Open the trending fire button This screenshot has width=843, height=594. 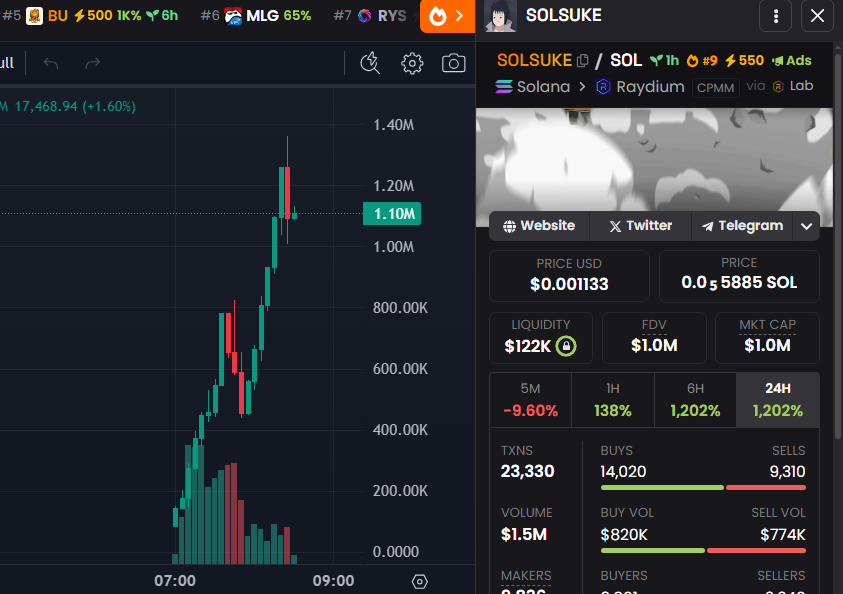pyautogui.click(x=447, y=16)
